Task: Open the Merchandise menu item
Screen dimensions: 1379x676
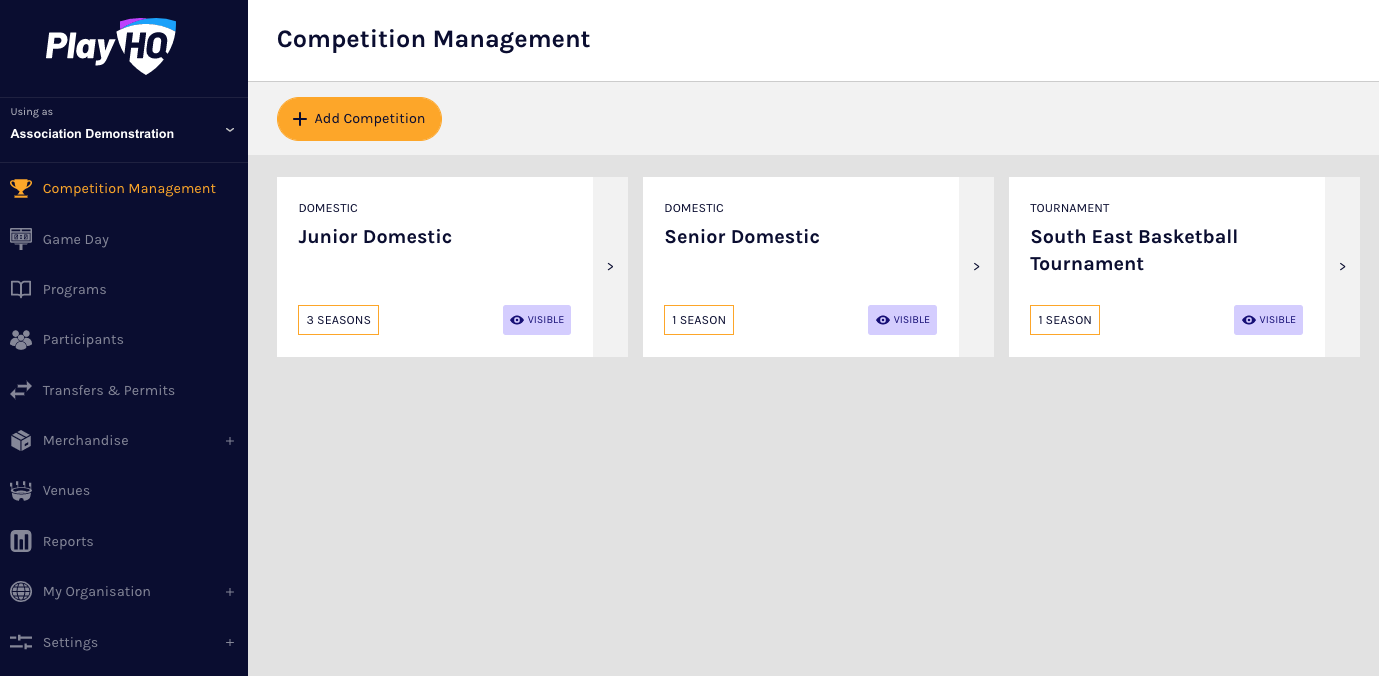Action: tap(85, 441)
